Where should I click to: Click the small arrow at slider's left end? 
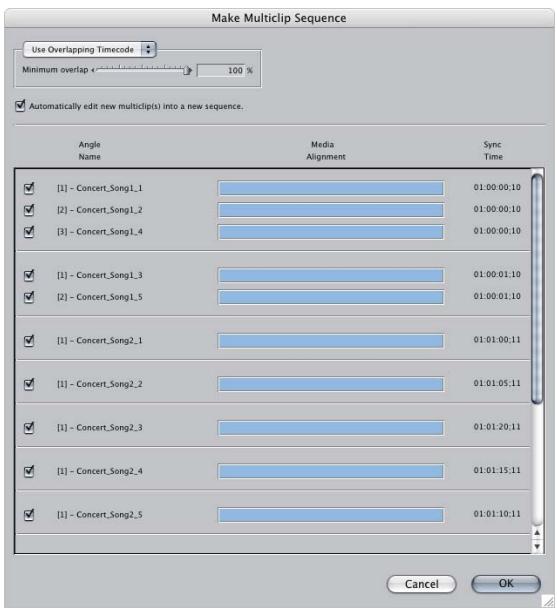pos(93,70)
